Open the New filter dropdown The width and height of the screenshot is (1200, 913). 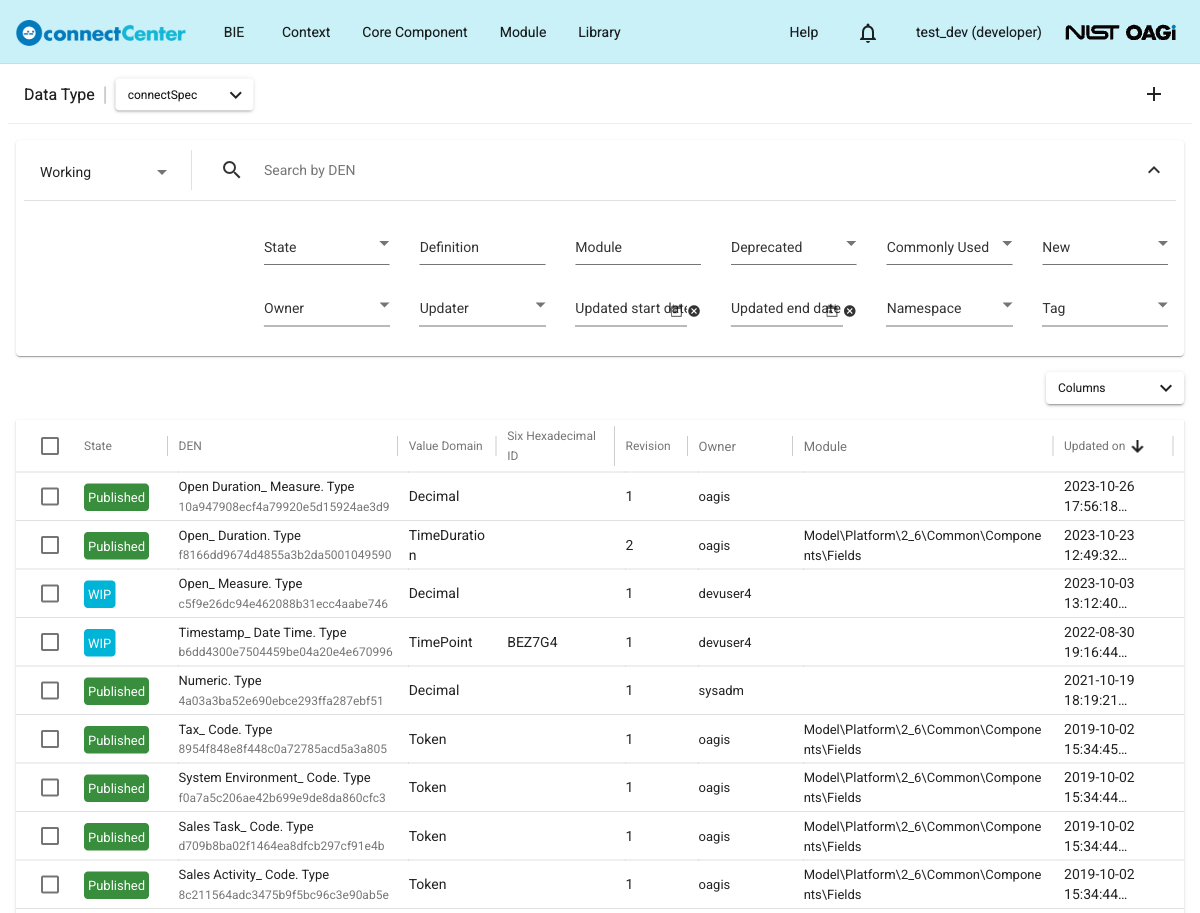1105,247
